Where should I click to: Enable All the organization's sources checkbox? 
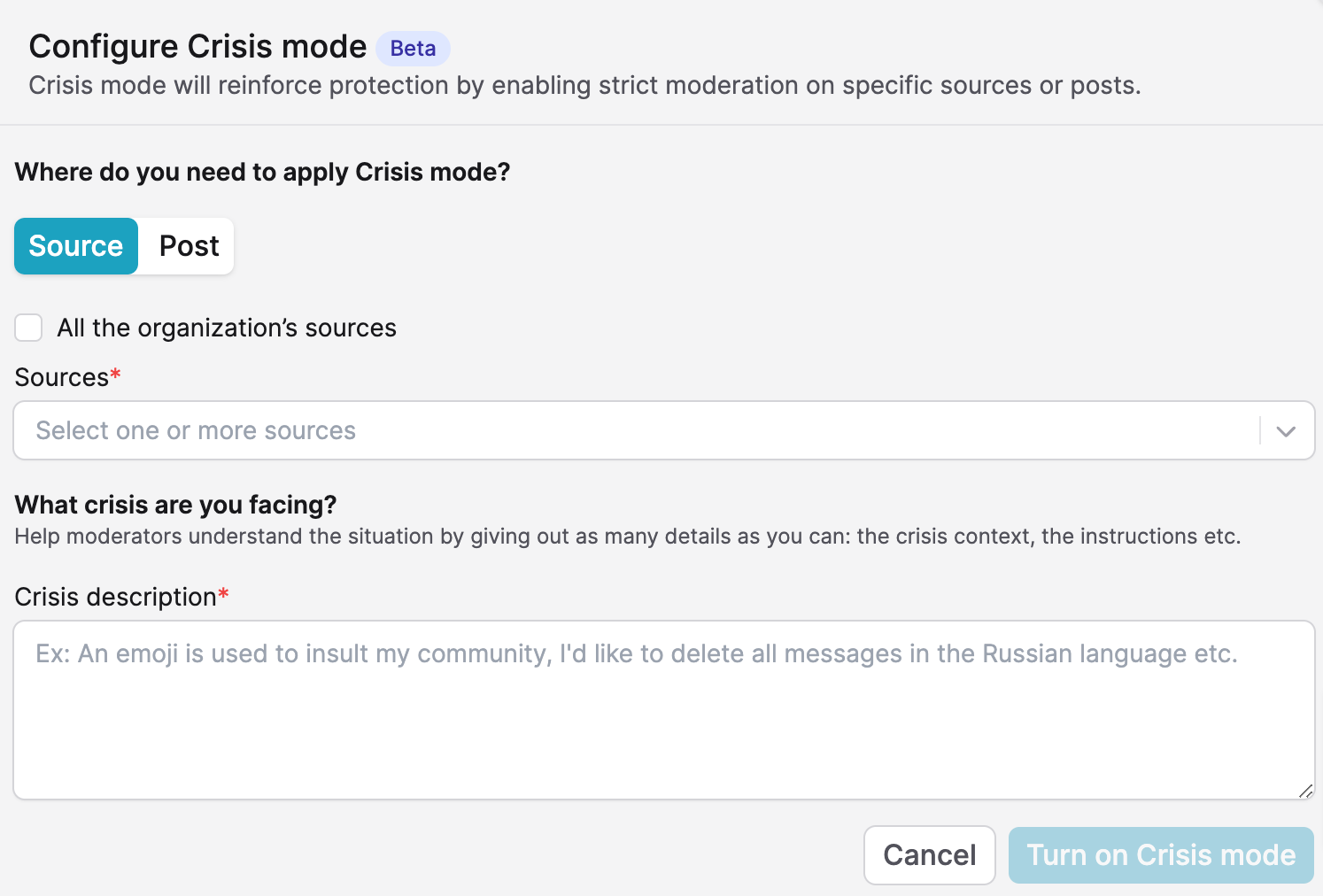click(28, 328)
